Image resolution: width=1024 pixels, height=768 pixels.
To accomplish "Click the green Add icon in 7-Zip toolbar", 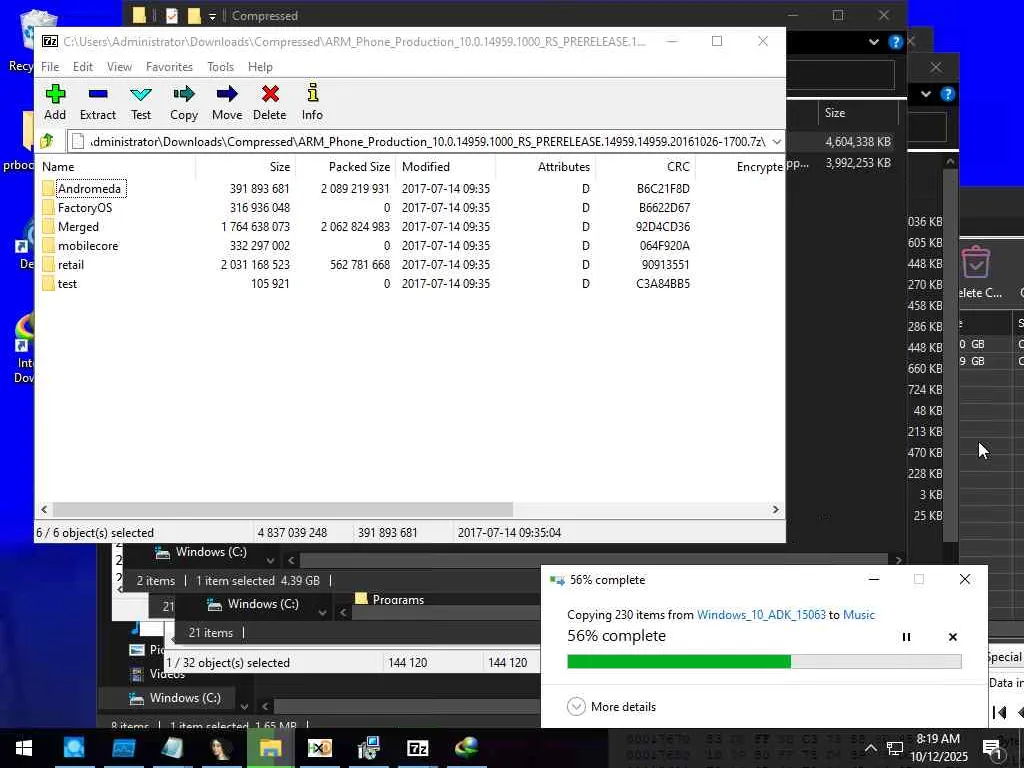I will [x=55, y=94].
